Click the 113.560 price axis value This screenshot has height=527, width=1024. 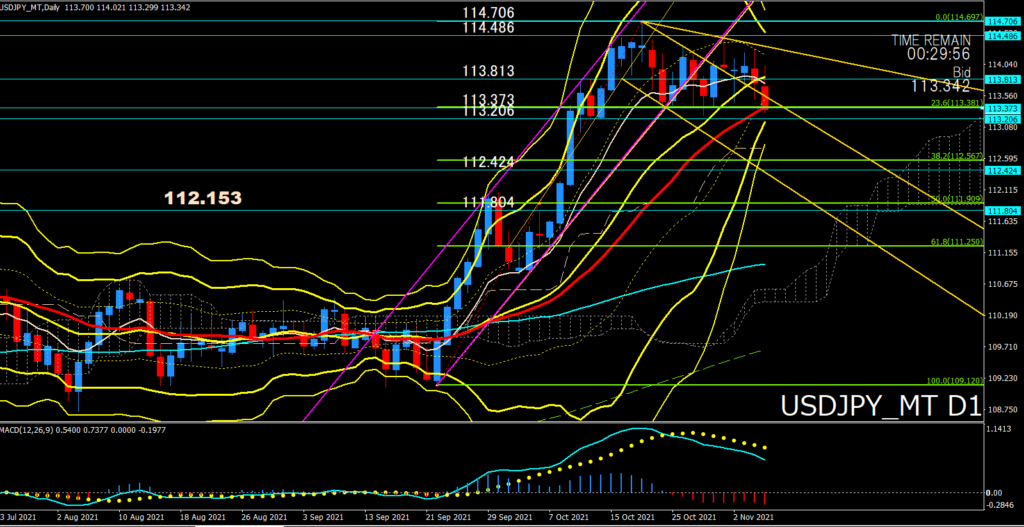(x=1001, y=95)
